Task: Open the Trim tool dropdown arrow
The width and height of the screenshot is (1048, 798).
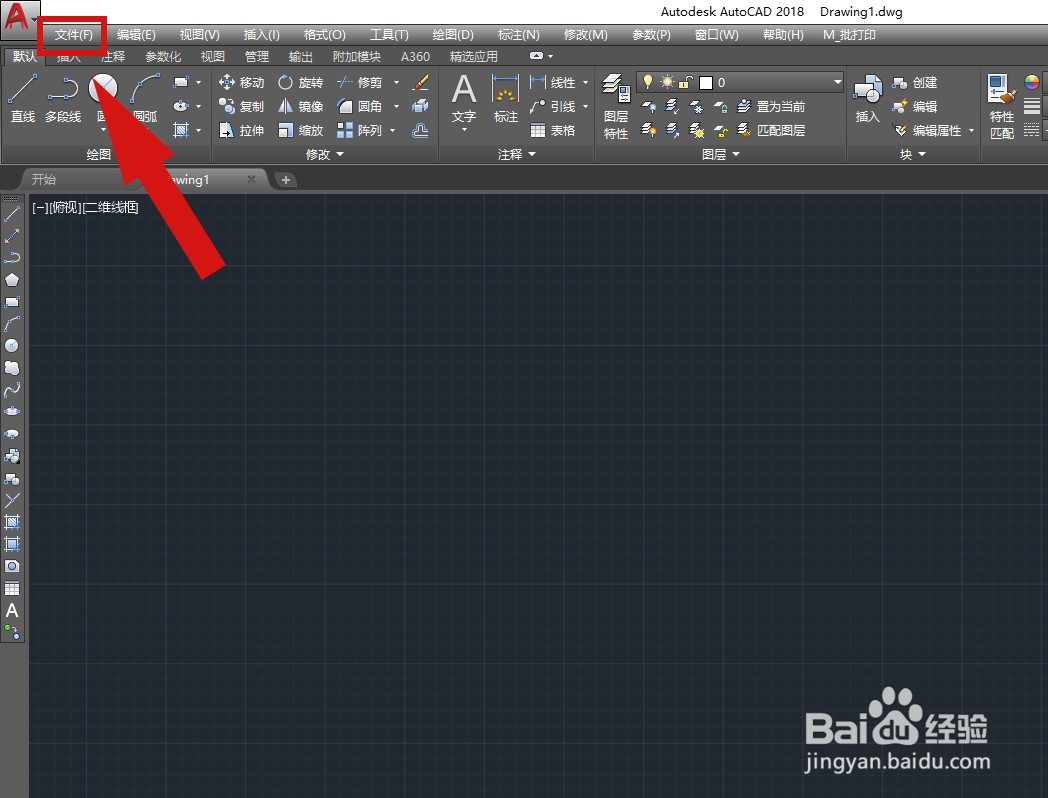Action: 396,82
